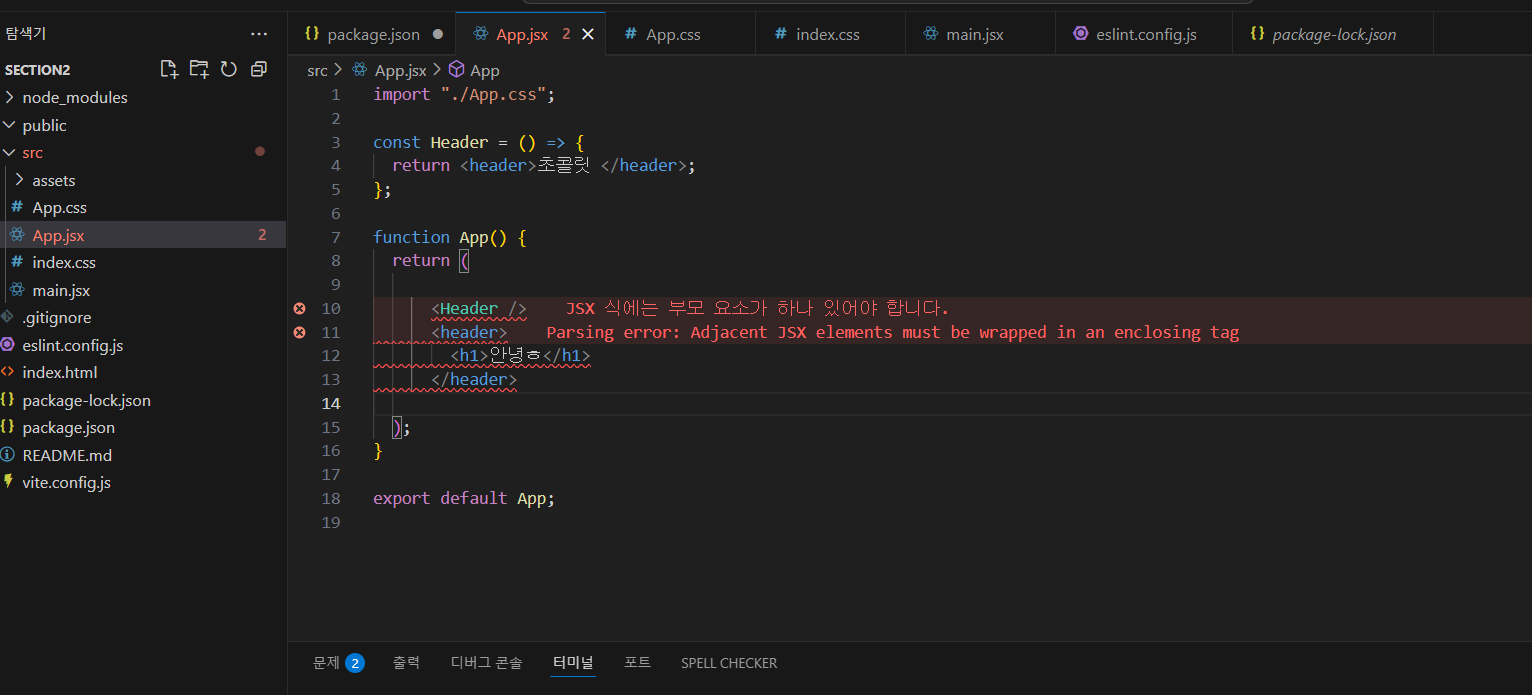Open index.html in the file tree

pyautogui.click(x=143, y=372)
